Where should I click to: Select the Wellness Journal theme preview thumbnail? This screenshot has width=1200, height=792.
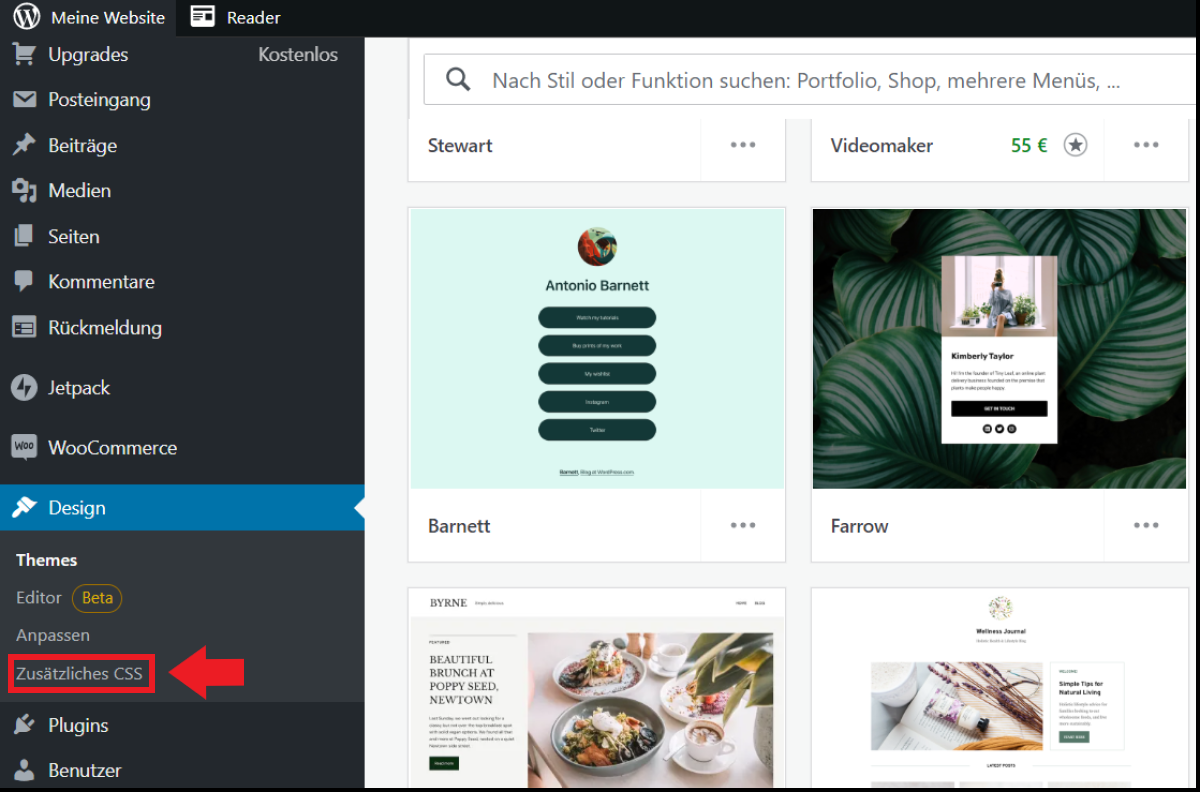[x=1000, y=689]
